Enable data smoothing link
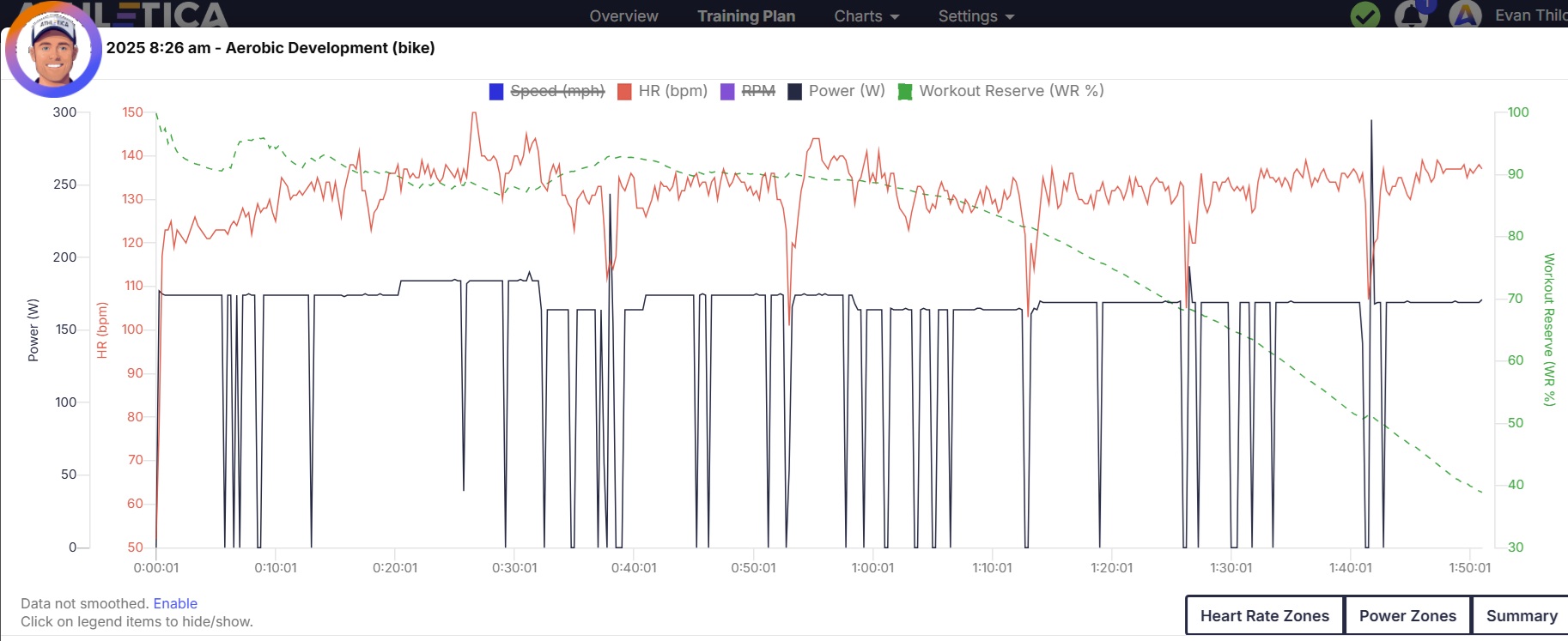The image size is (1568, 641). click(x=175, y=603)
